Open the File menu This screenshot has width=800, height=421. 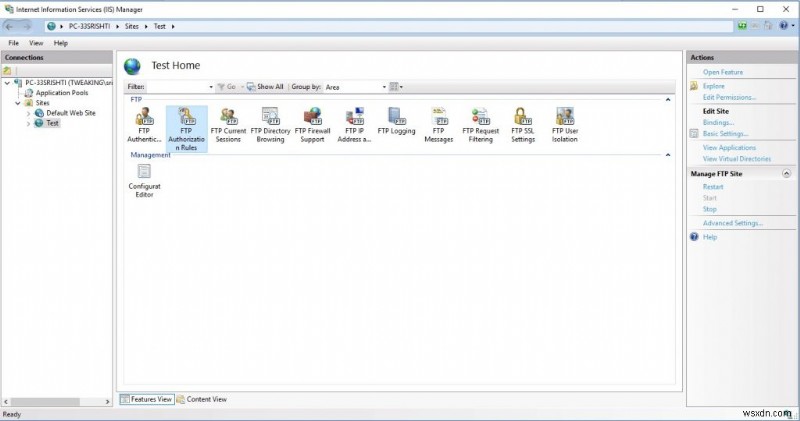point(13,43)
